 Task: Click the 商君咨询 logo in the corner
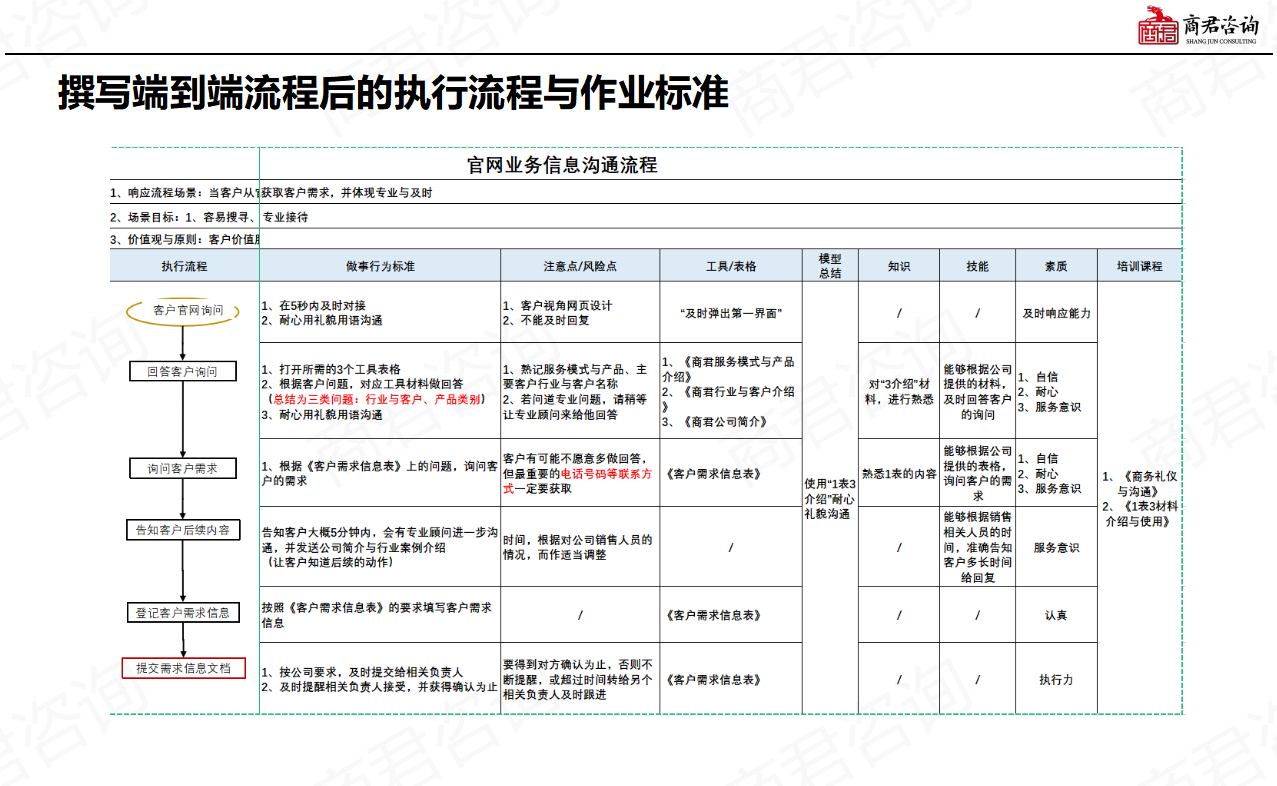pos(1197,25)
